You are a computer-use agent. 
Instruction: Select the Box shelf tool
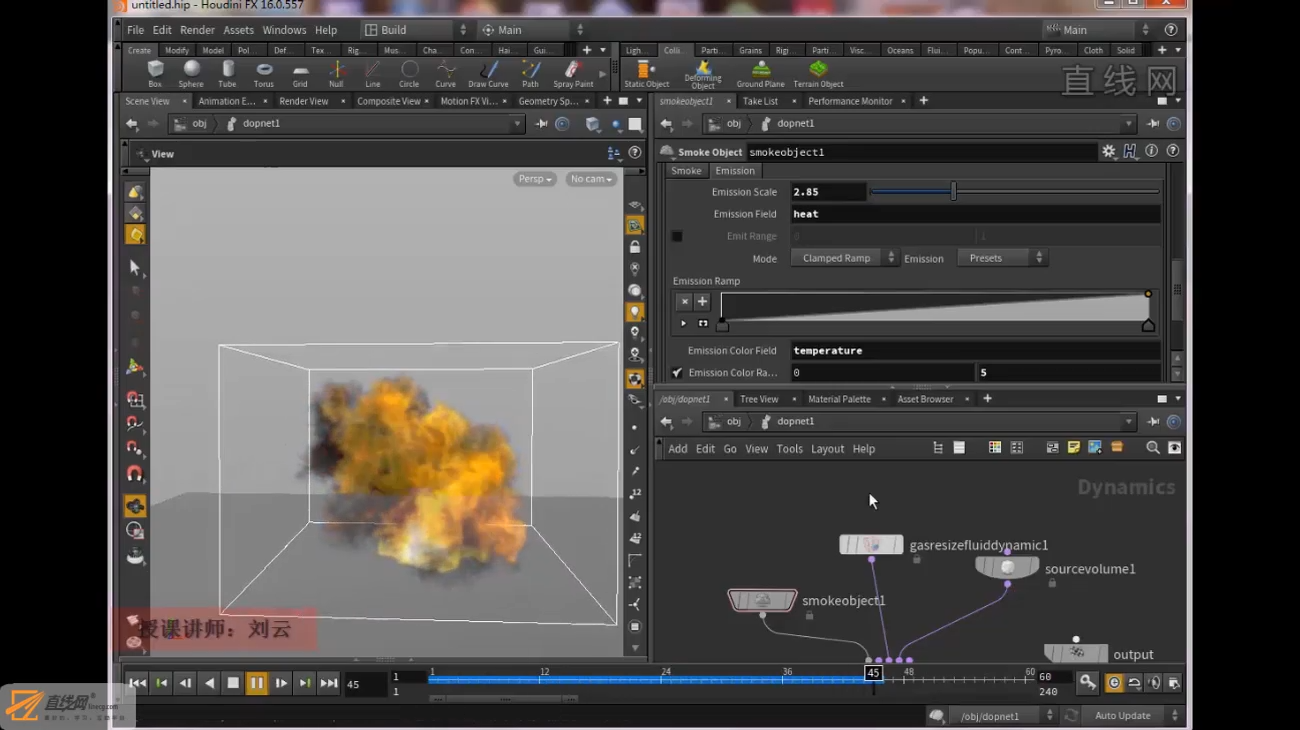click(155, 73)
